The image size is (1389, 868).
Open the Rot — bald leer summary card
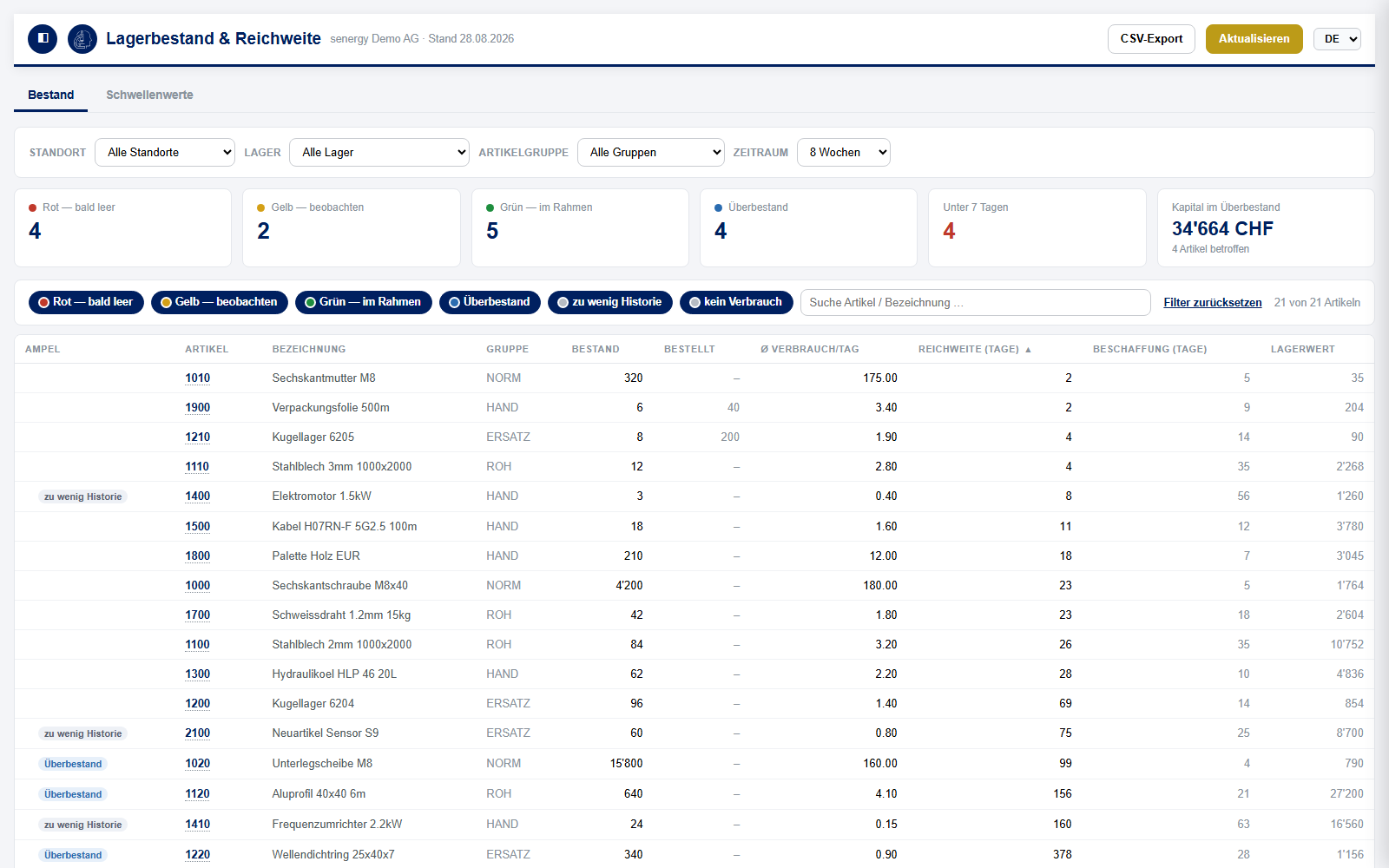pos(123,228)
